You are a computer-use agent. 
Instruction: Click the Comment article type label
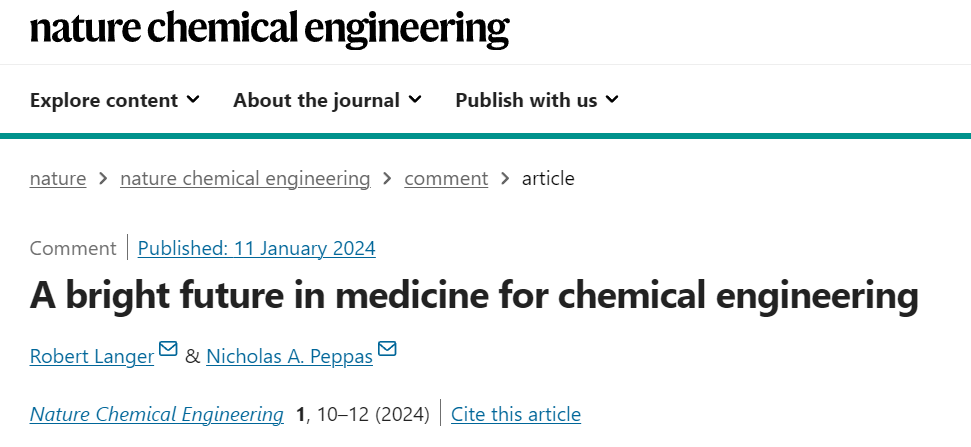tap(73, 248)
